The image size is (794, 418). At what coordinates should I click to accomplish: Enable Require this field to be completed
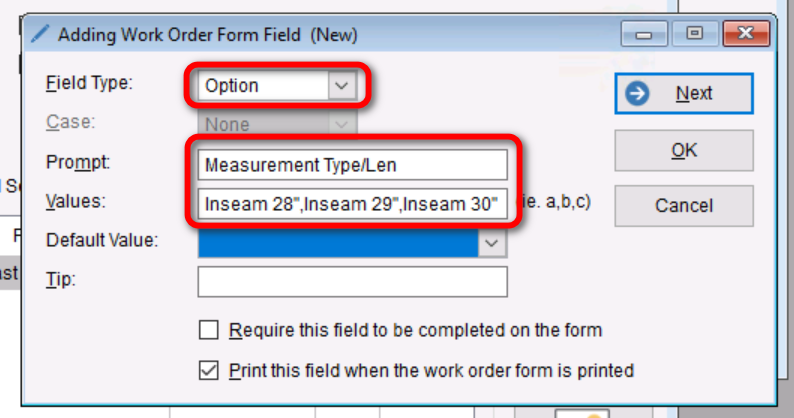point(209,330)
